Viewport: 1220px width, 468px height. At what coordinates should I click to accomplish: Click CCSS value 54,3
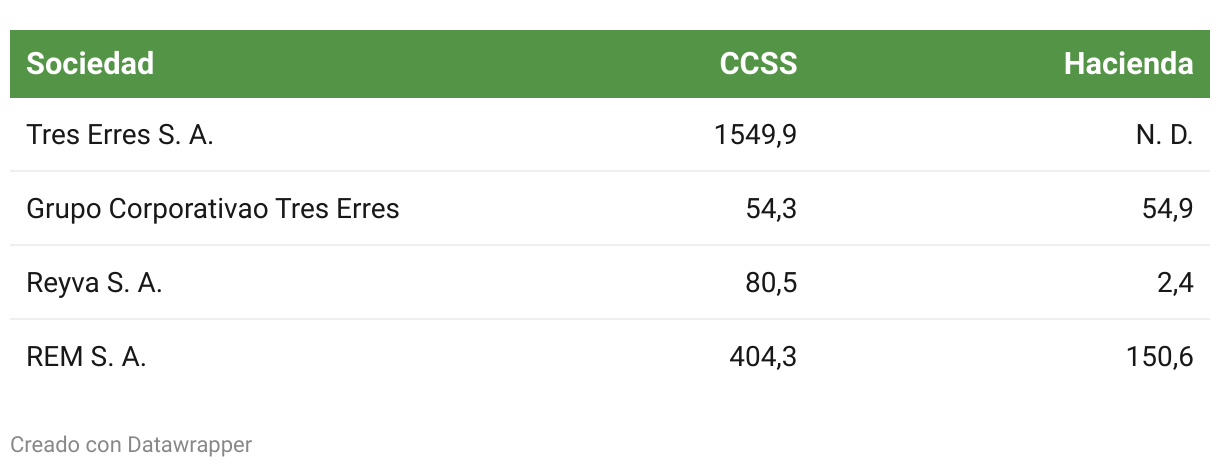coord(771,209)
